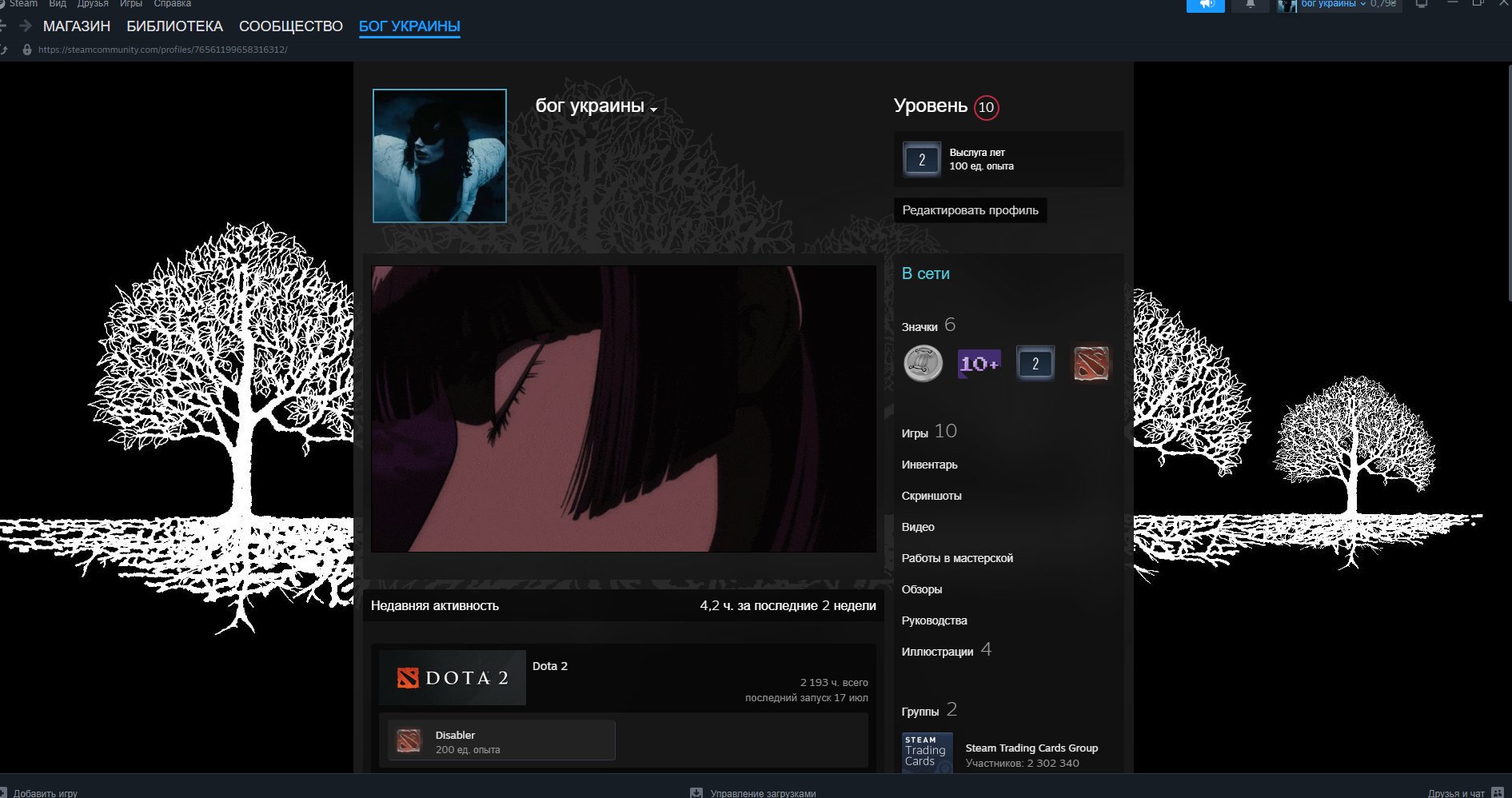Click the page vertical scrollbar
The width and height of the screenshot is (1512, 798).
[x=1509, y=184]
